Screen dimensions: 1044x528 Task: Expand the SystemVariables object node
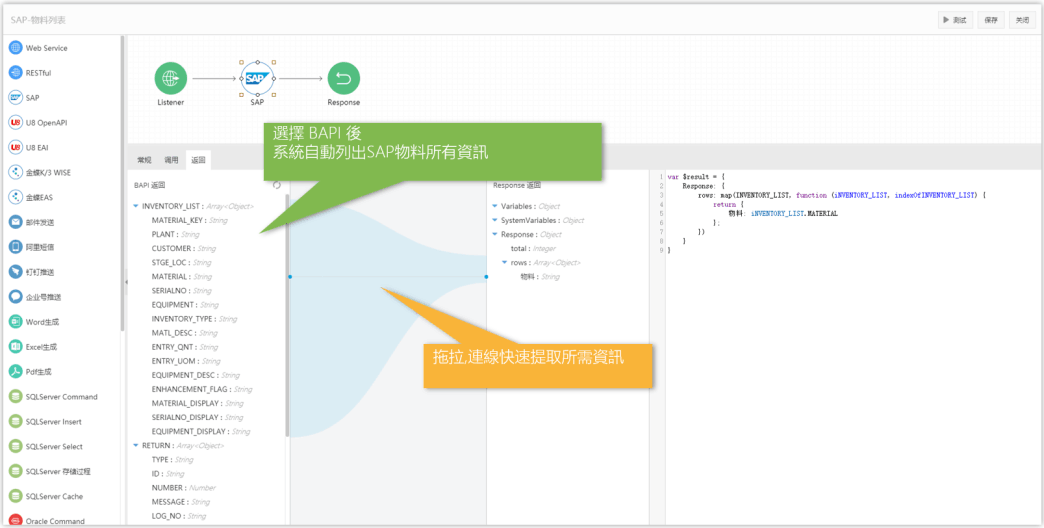495,220
